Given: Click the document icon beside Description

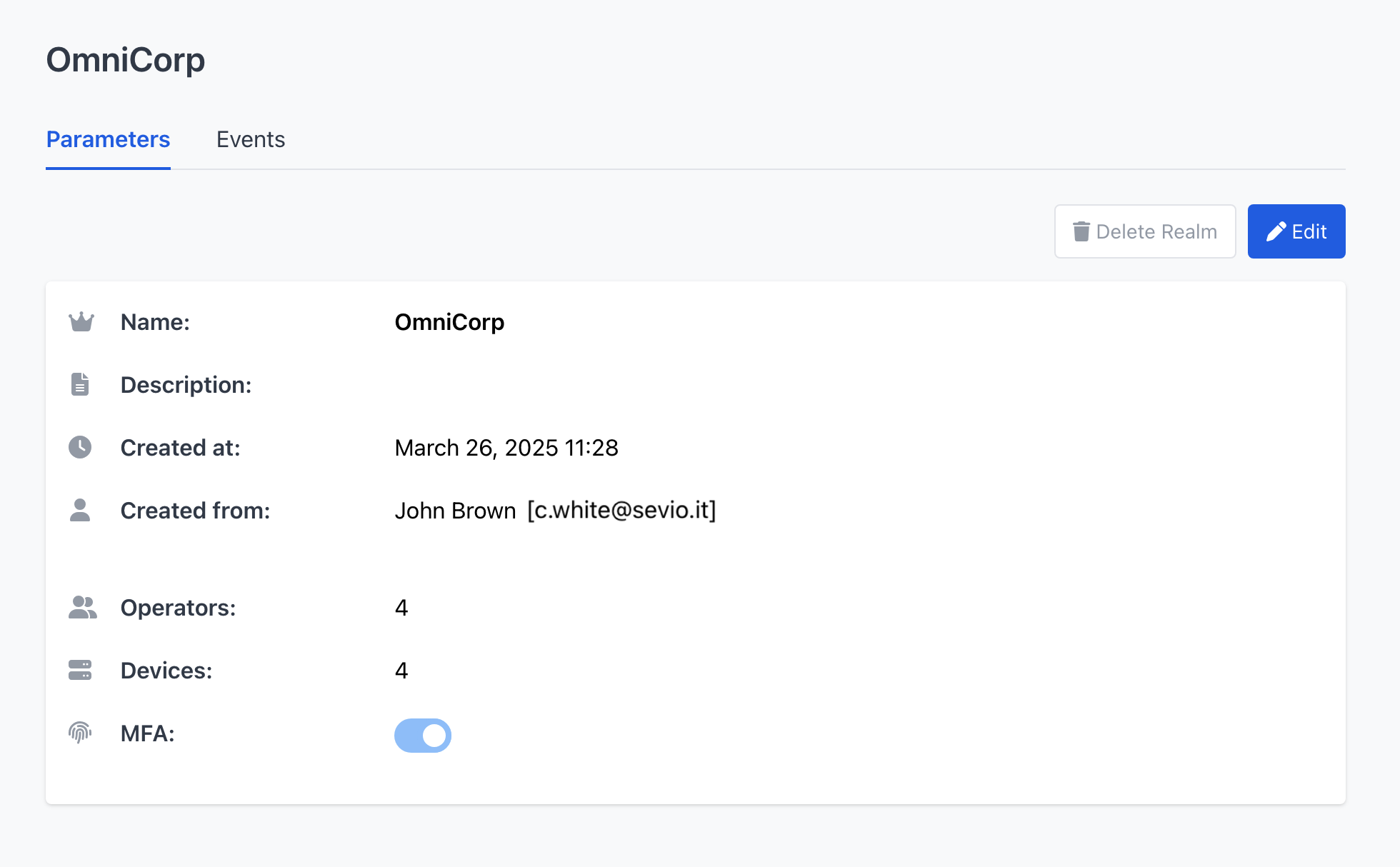Looking at the screenshot, I should click(80, 384).
